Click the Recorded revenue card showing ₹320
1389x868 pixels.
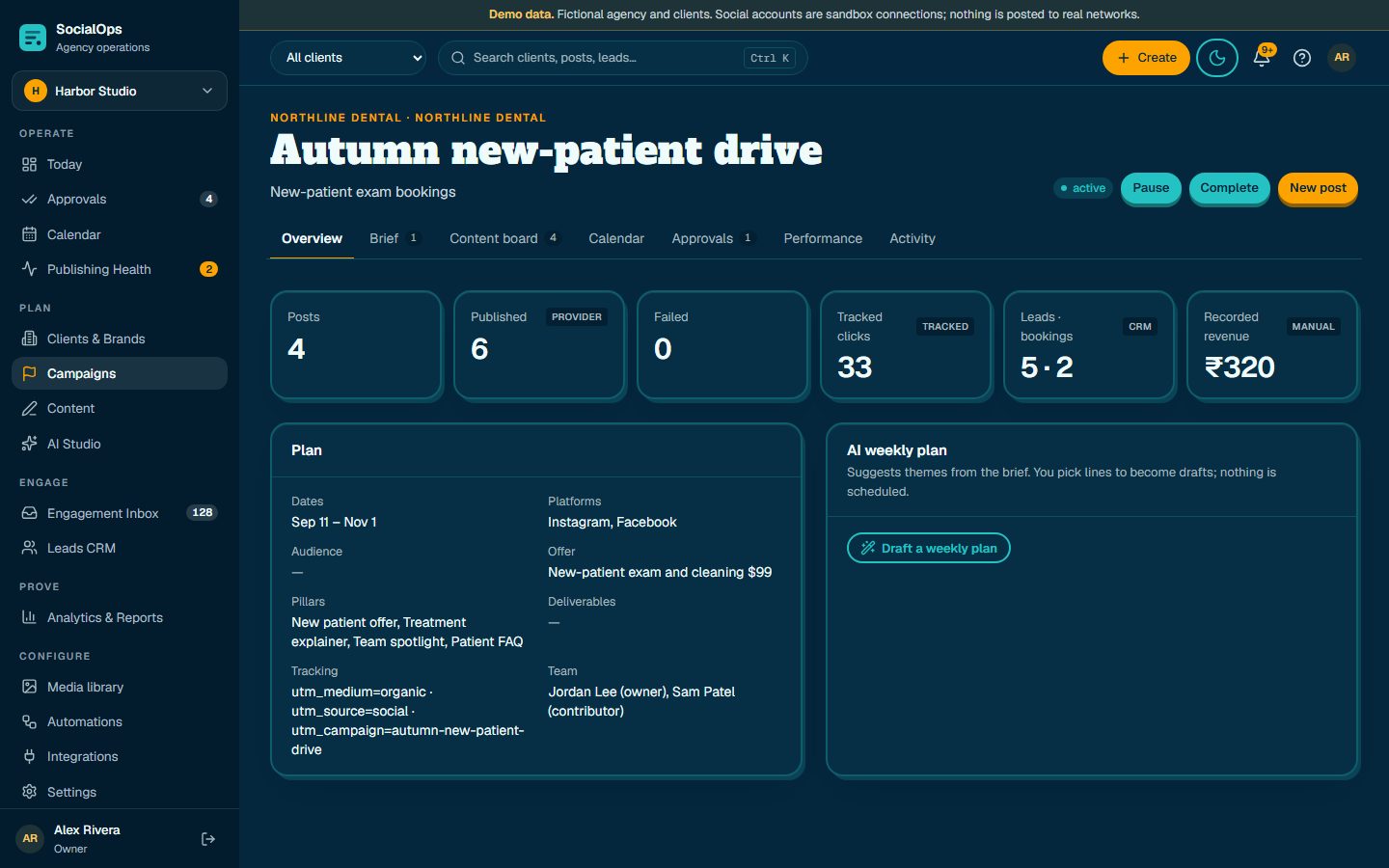(1272, 345)
